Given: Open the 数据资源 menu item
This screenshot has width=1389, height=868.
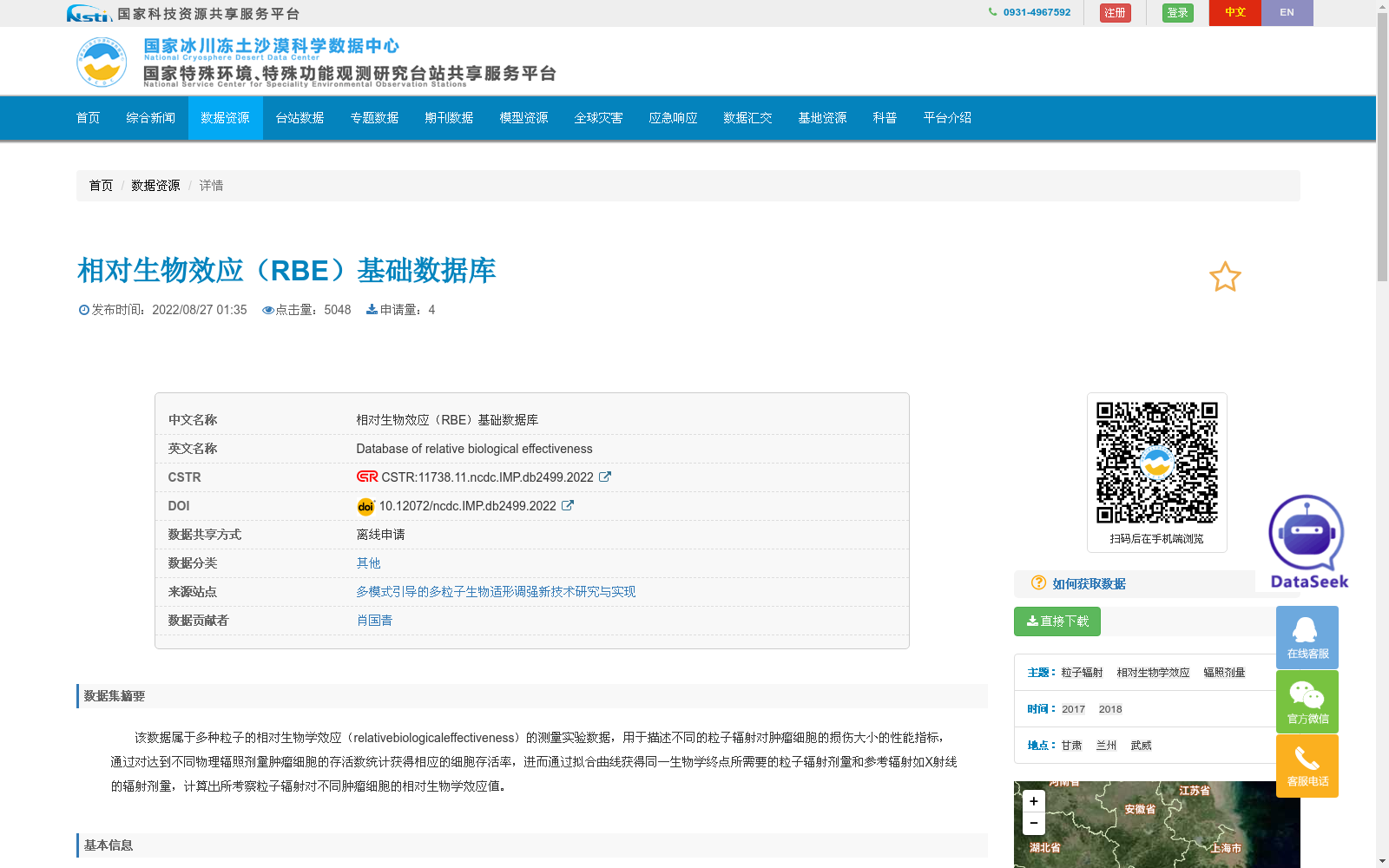Looking at the screenshot, I should click(226, 118).
